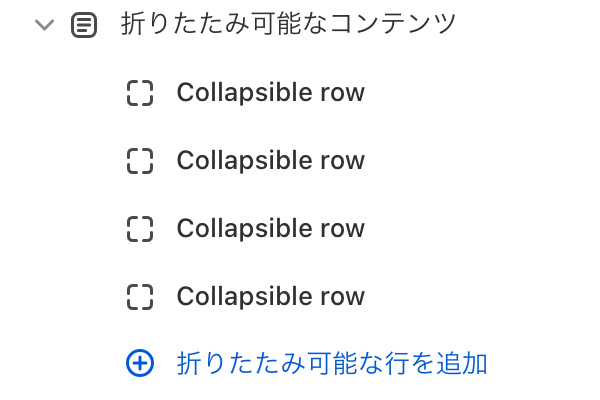This screenshot has width=600, height=400.
Task: Click the fourth Collapsible row block icon
Action: click(140, 297)
